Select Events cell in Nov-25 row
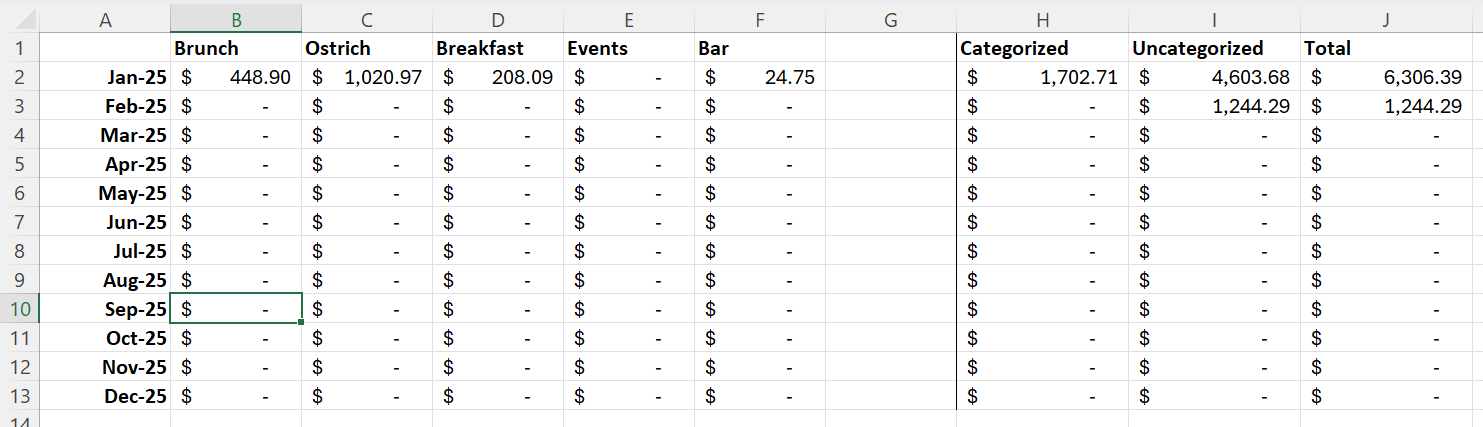Image resolution: width=1483 pixels, height=427 pixels. click(x=628, y=367)
